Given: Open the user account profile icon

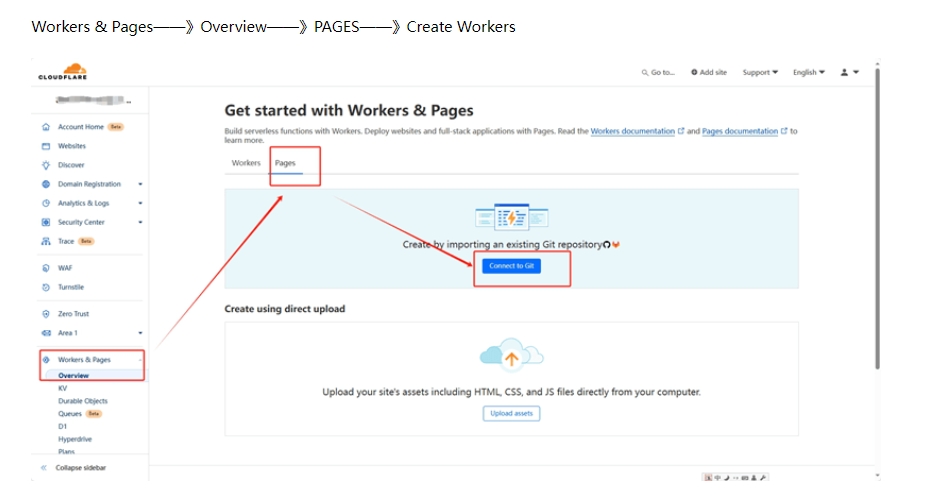Looking at the screenshot, I should [844, 72].
